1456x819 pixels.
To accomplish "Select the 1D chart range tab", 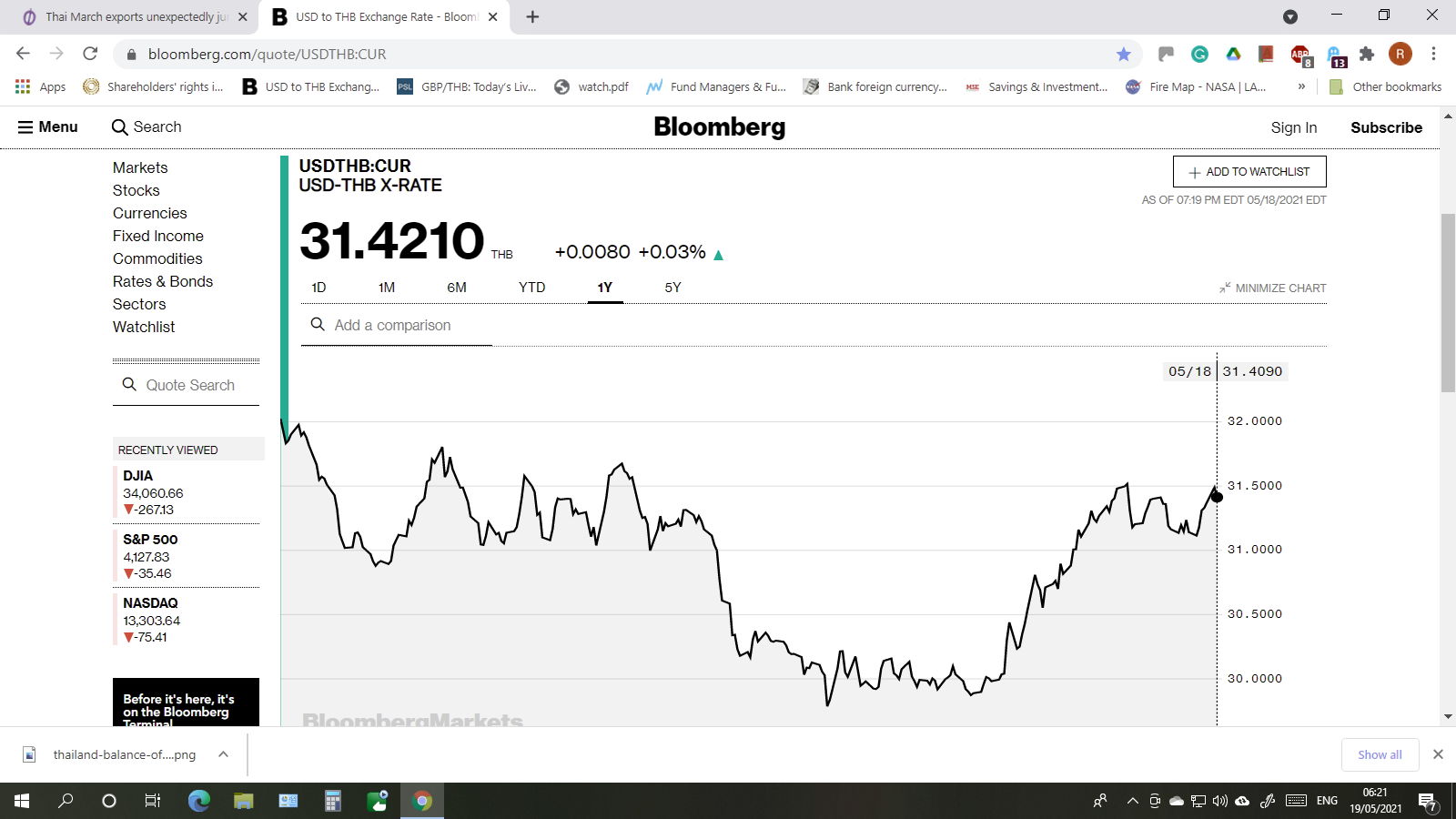I will point(318,288).
